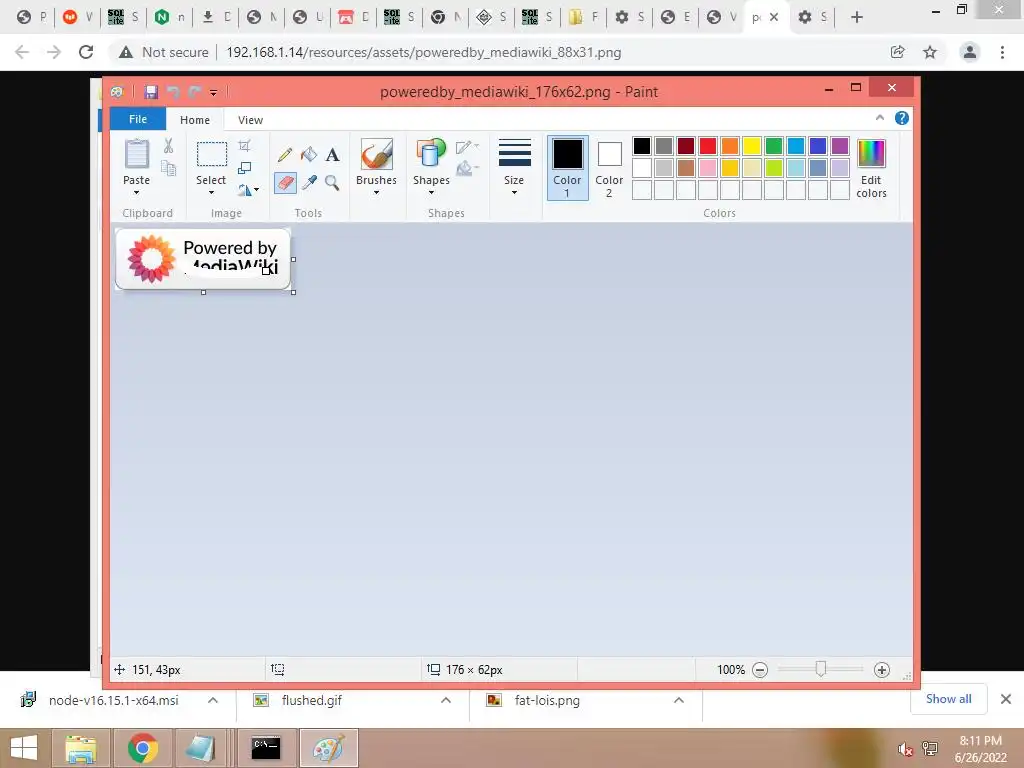Viewport: 1024px width, 768px height.
Task: Open Windows Start button
Action: [x=24, y=748]
